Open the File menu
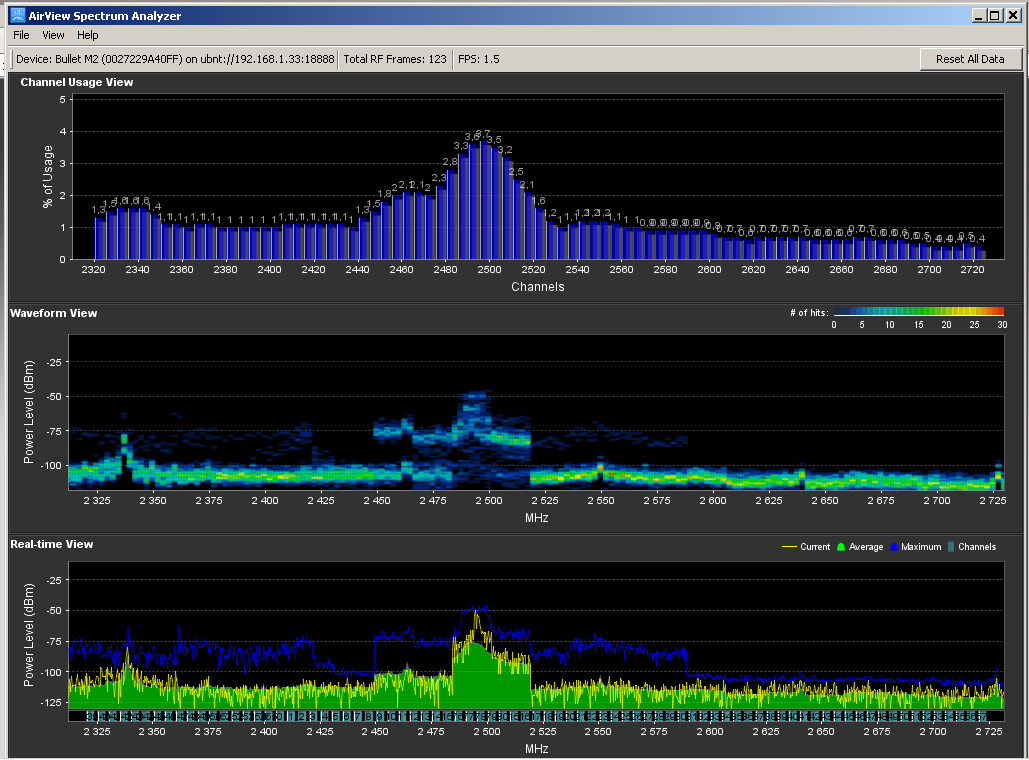Viewport: 1029px width, 760px height. tap(21, 35)
